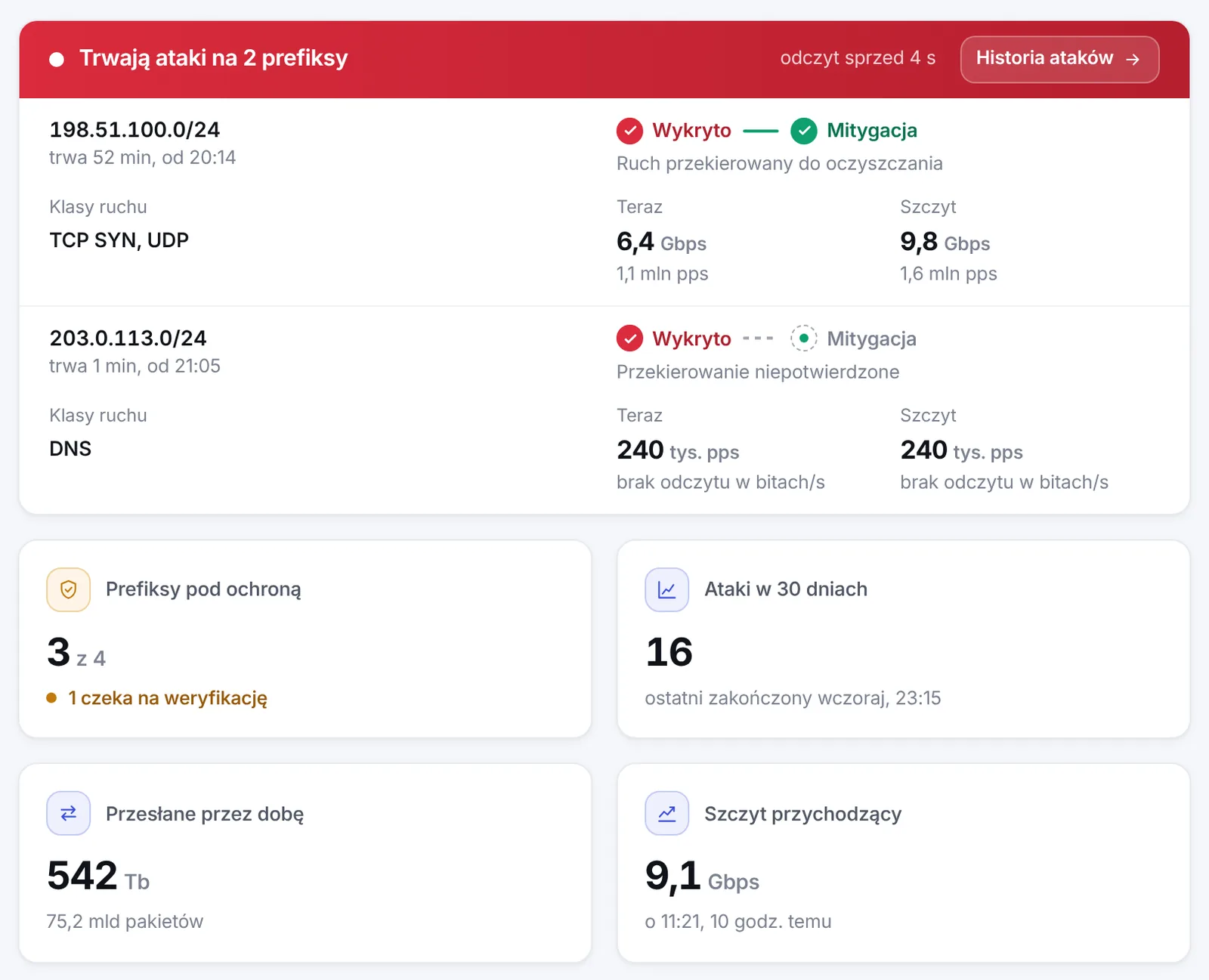Click peak rate '9,8 Gbps'
This screenshot has height=980, width=1209.
click(945, 242)
